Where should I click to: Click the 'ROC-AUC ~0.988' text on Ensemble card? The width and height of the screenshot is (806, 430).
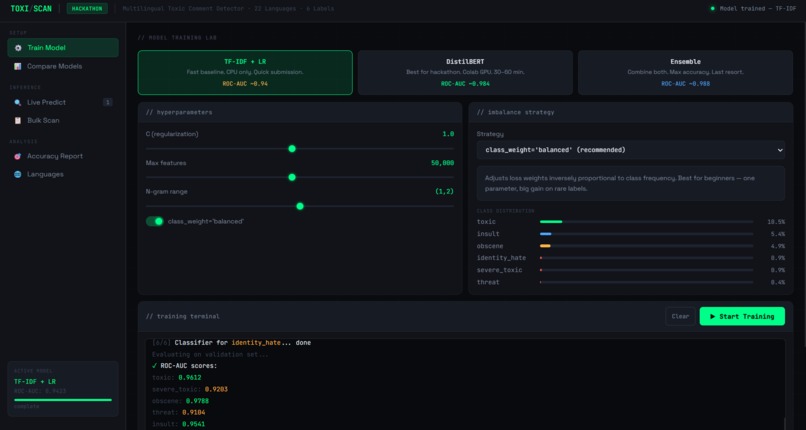[x=685, y=83]
